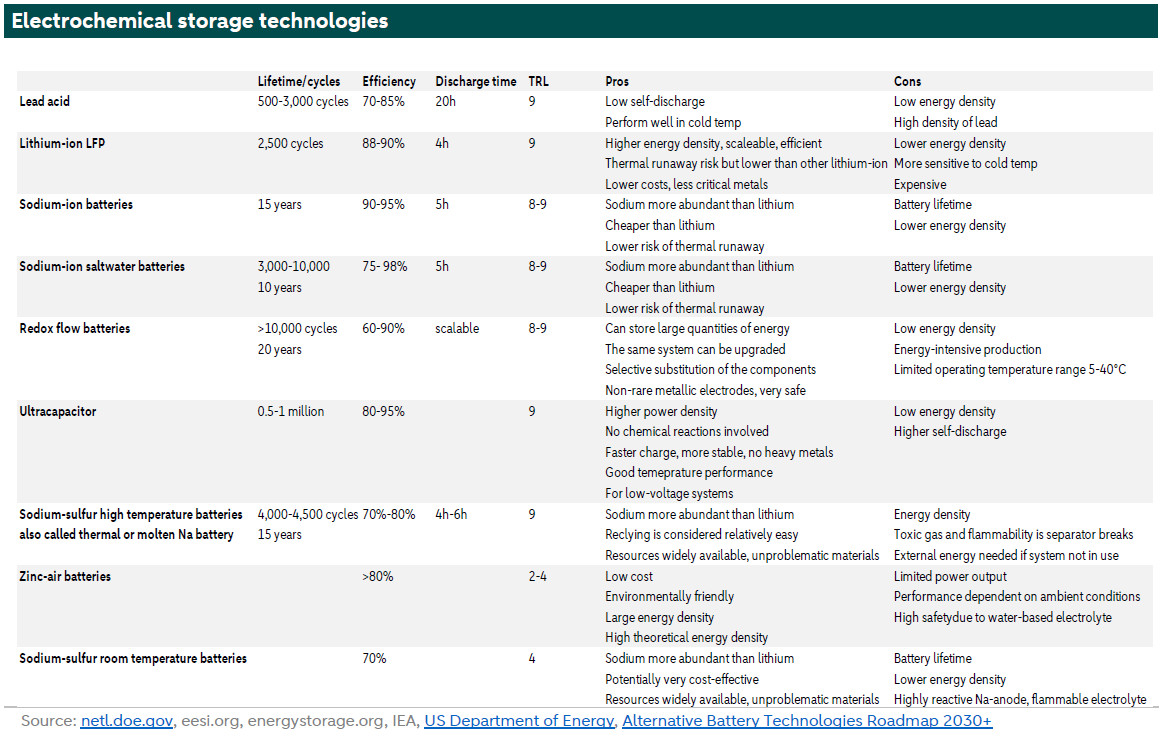
Task: Click the '60-90%' efficiency cell
Action: click(383, 328)
